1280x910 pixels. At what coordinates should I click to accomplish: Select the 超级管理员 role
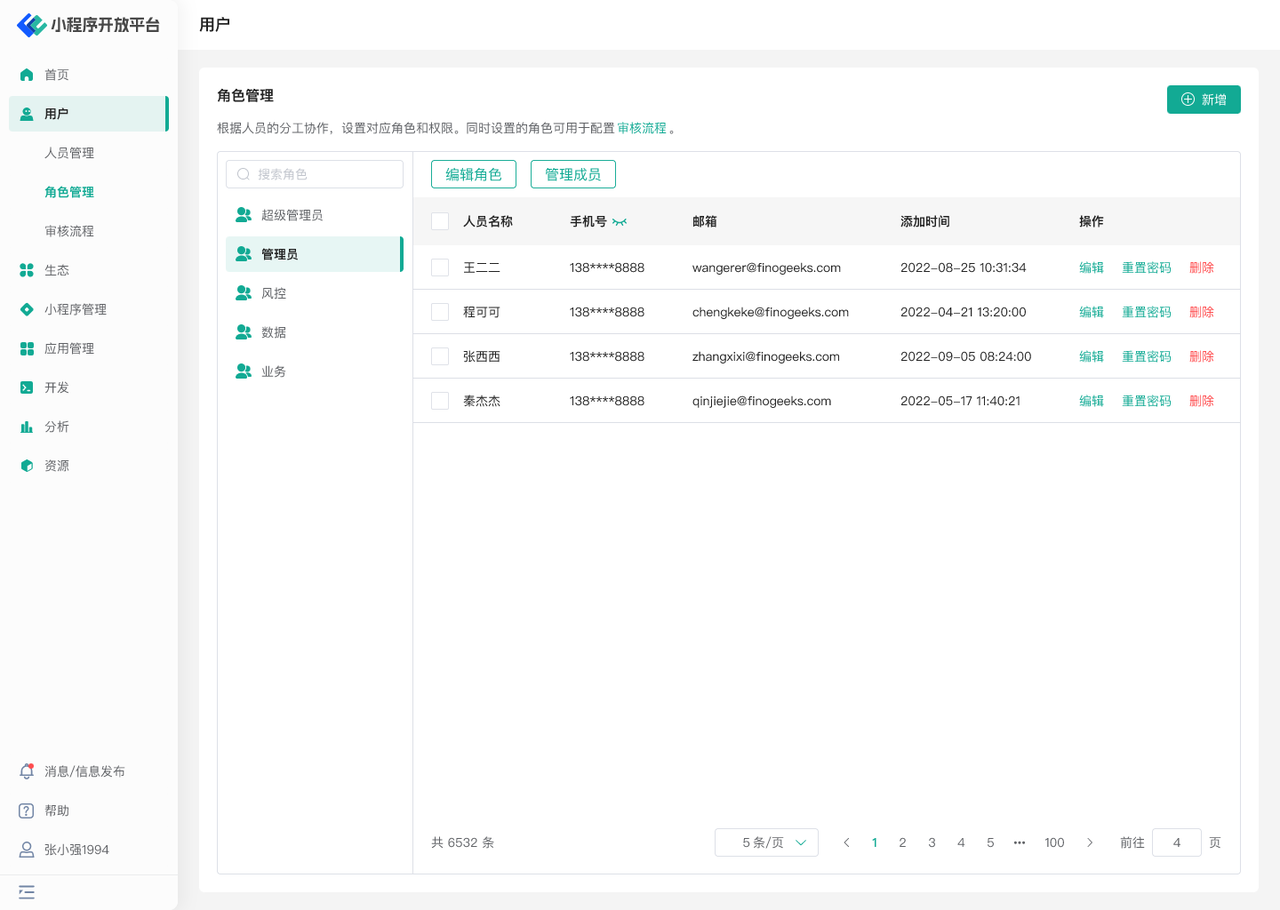[x=291, y=215]
